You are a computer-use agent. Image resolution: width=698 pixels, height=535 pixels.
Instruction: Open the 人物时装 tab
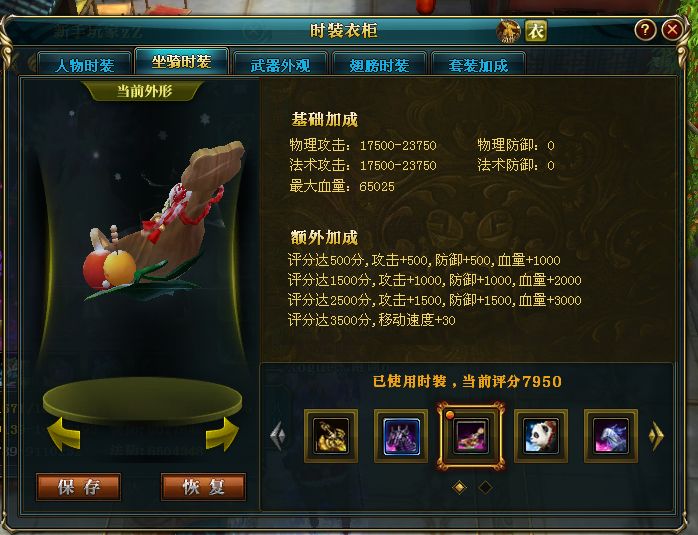[85, 65]
